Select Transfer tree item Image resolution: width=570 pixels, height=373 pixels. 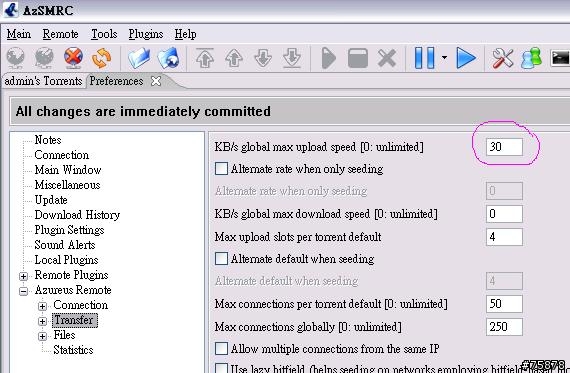coord(75,320)
